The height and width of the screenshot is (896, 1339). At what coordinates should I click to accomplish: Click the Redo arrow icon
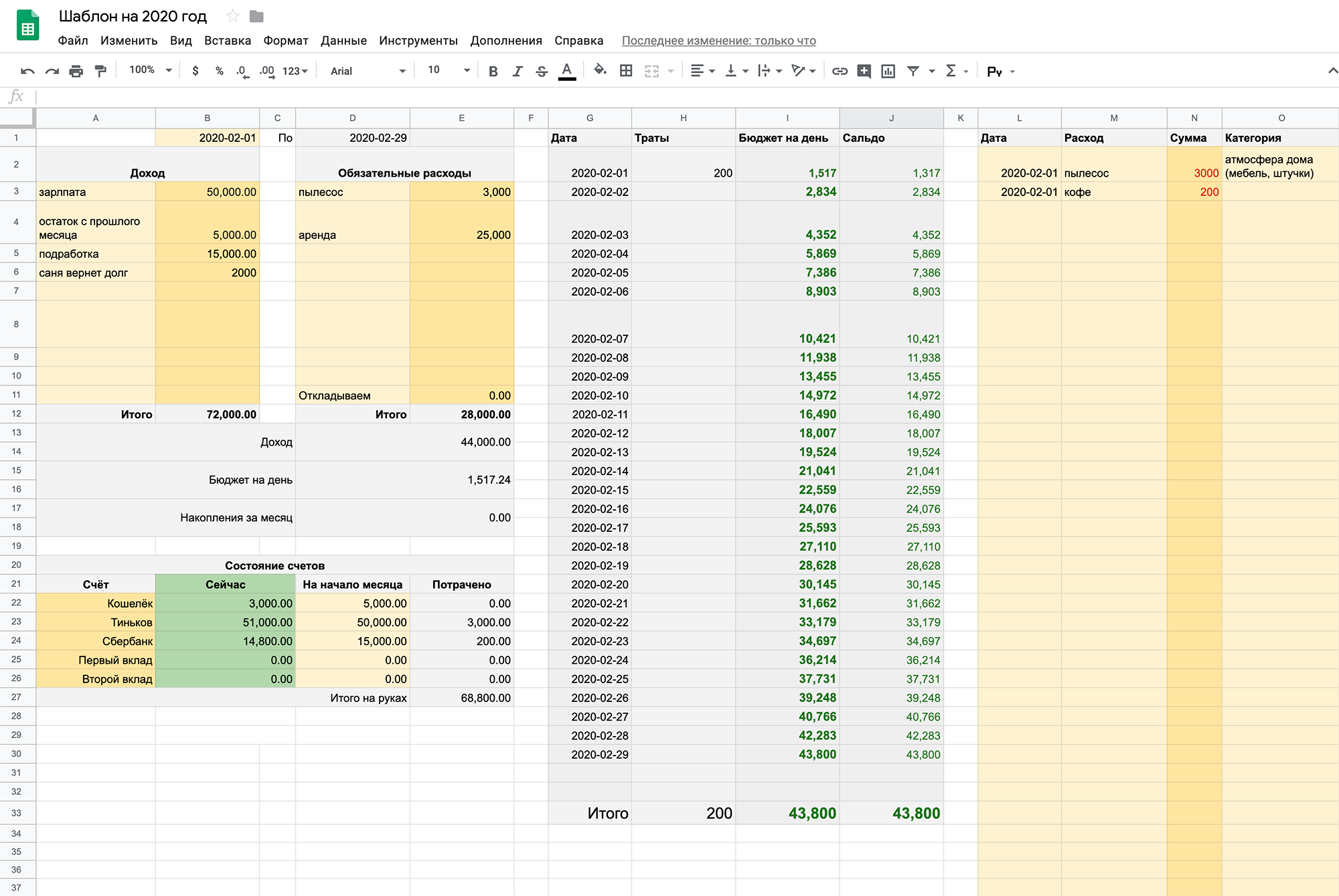[52, 71]
